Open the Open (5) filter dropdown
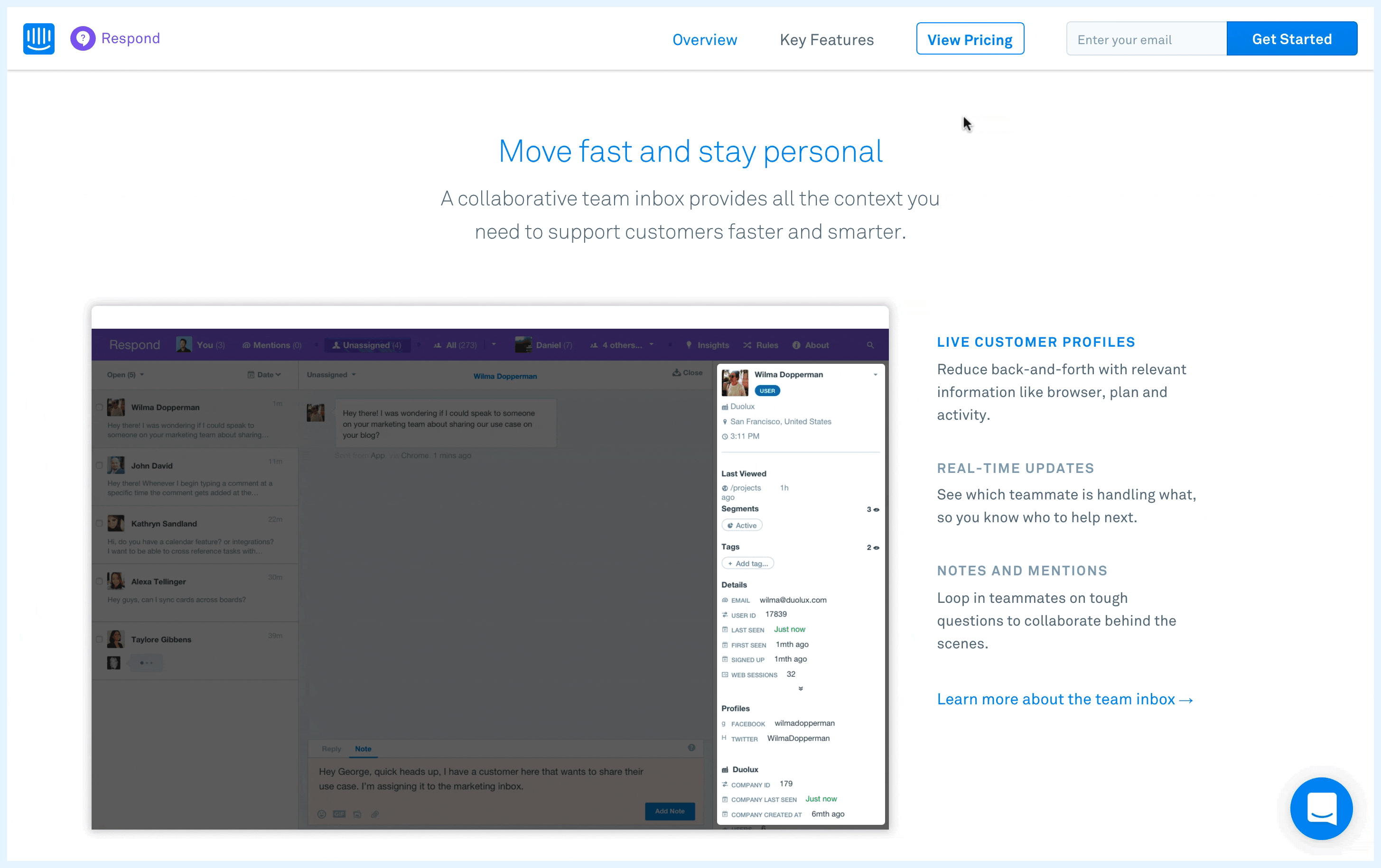Screen dimensions: 1381x868 [x=125, y=375]
